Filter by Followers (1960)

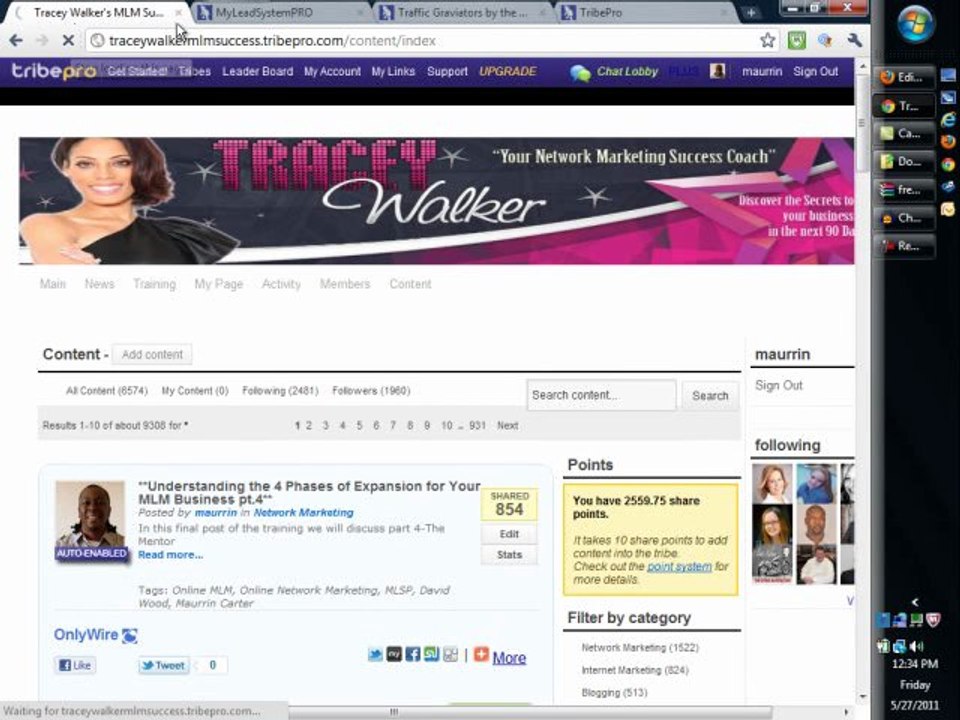point(371,391)
